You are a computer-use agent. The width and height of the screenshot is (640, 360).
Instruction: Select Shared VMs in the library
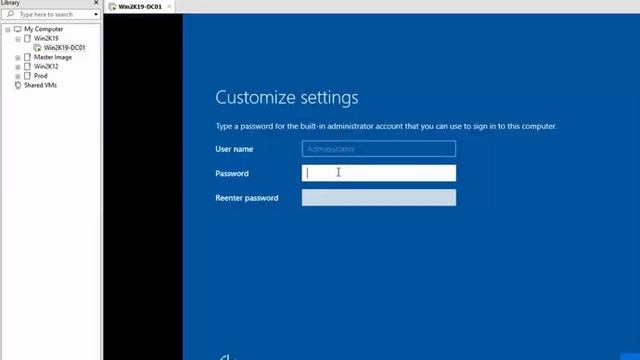[x=40, y=85]
